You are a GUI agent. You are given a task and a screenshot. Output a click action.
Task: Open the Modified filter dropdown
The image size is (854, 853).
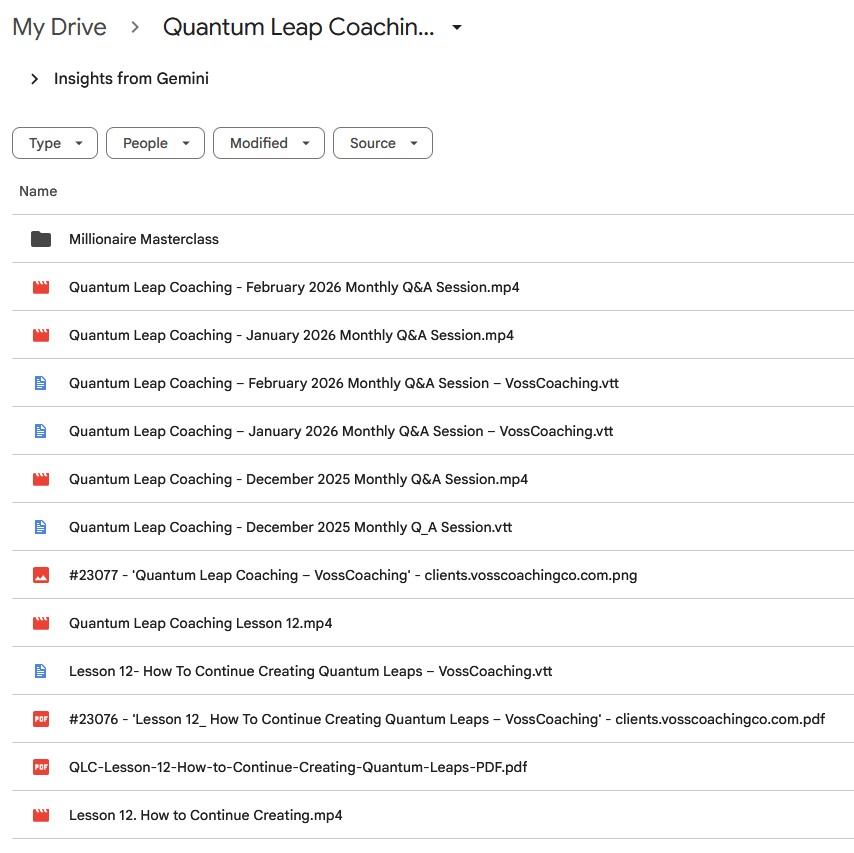point(268,143)
